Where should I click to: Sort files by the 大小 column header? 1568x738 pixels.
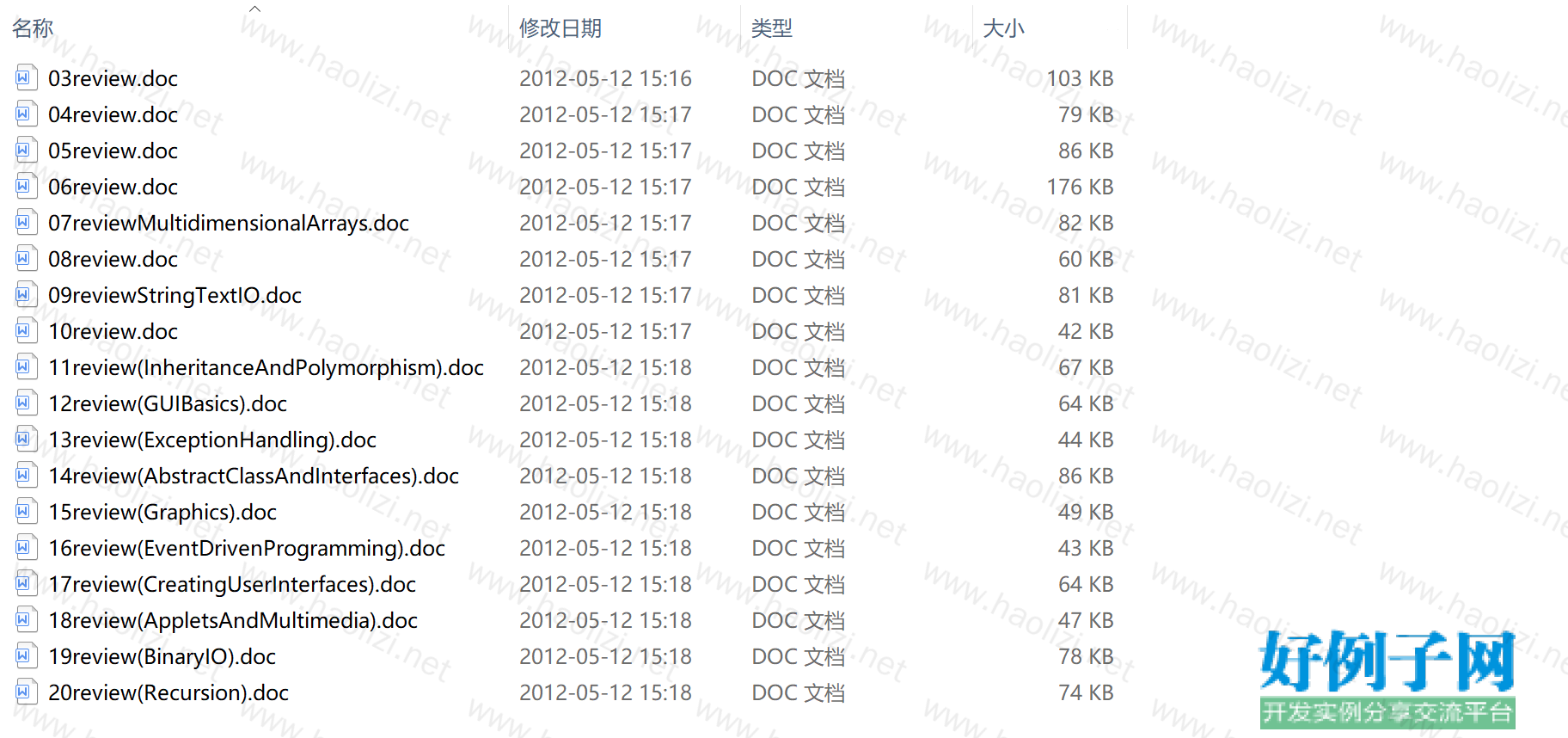point(1004,28)
